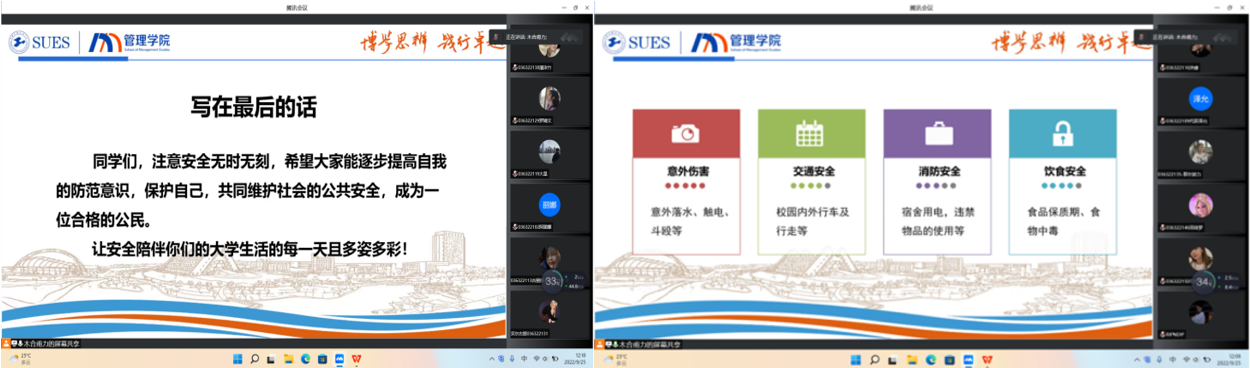The image size is (1250, 368).
Task: Select the blue 泽光 participant avatar
Action: (x=1200, y=99)
